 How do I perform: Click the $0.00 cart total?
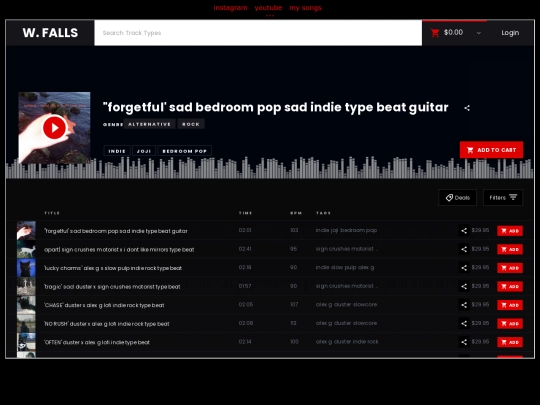click(453, 32)
